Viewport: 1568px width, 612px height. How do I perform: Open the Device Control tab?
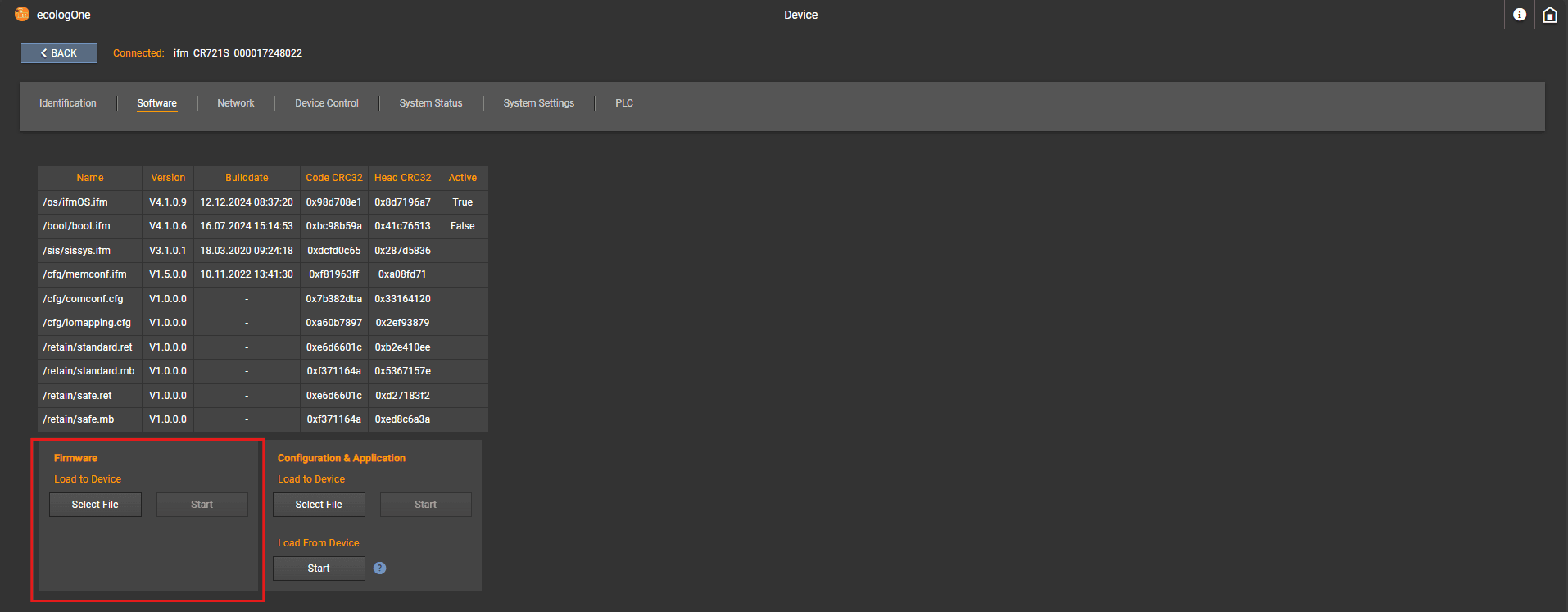pyautogui.click(x=327, y=103)
